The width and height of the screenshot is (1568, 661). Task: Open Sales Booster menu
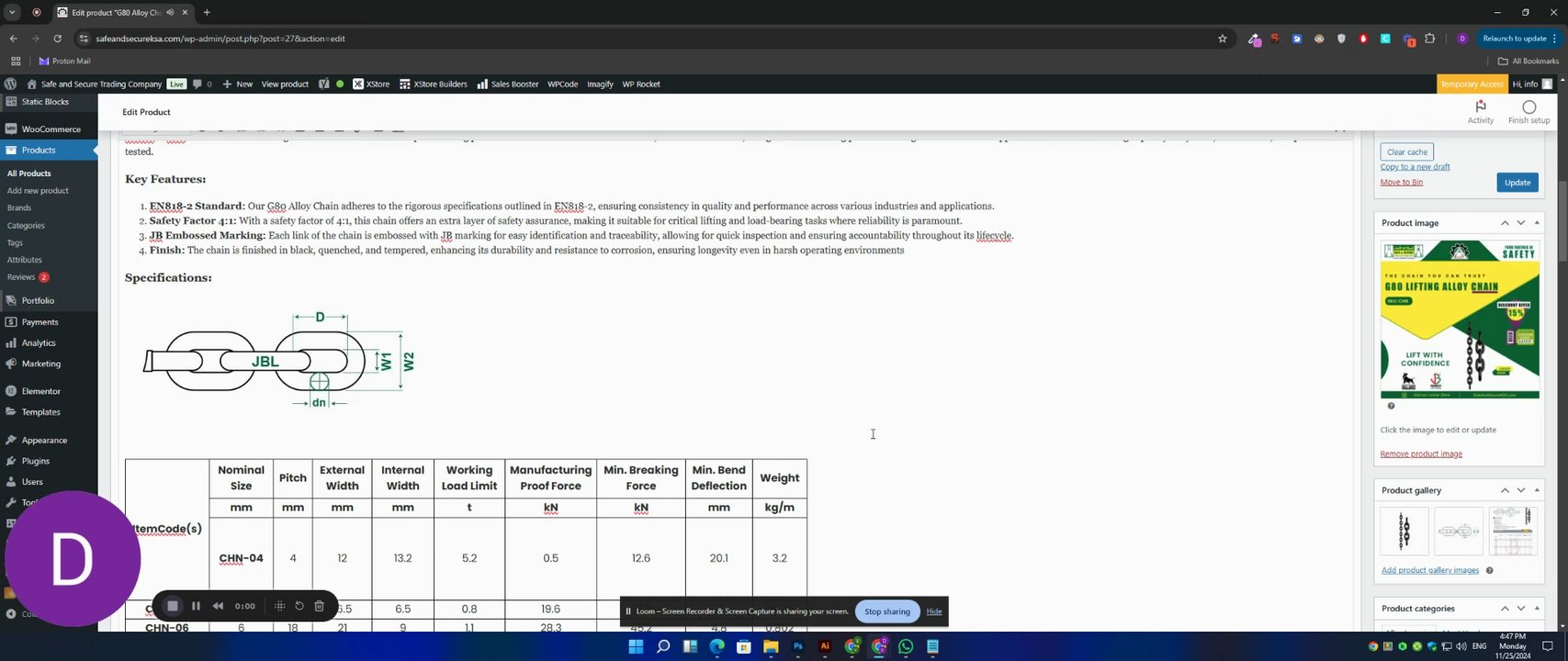pos(508,84)
